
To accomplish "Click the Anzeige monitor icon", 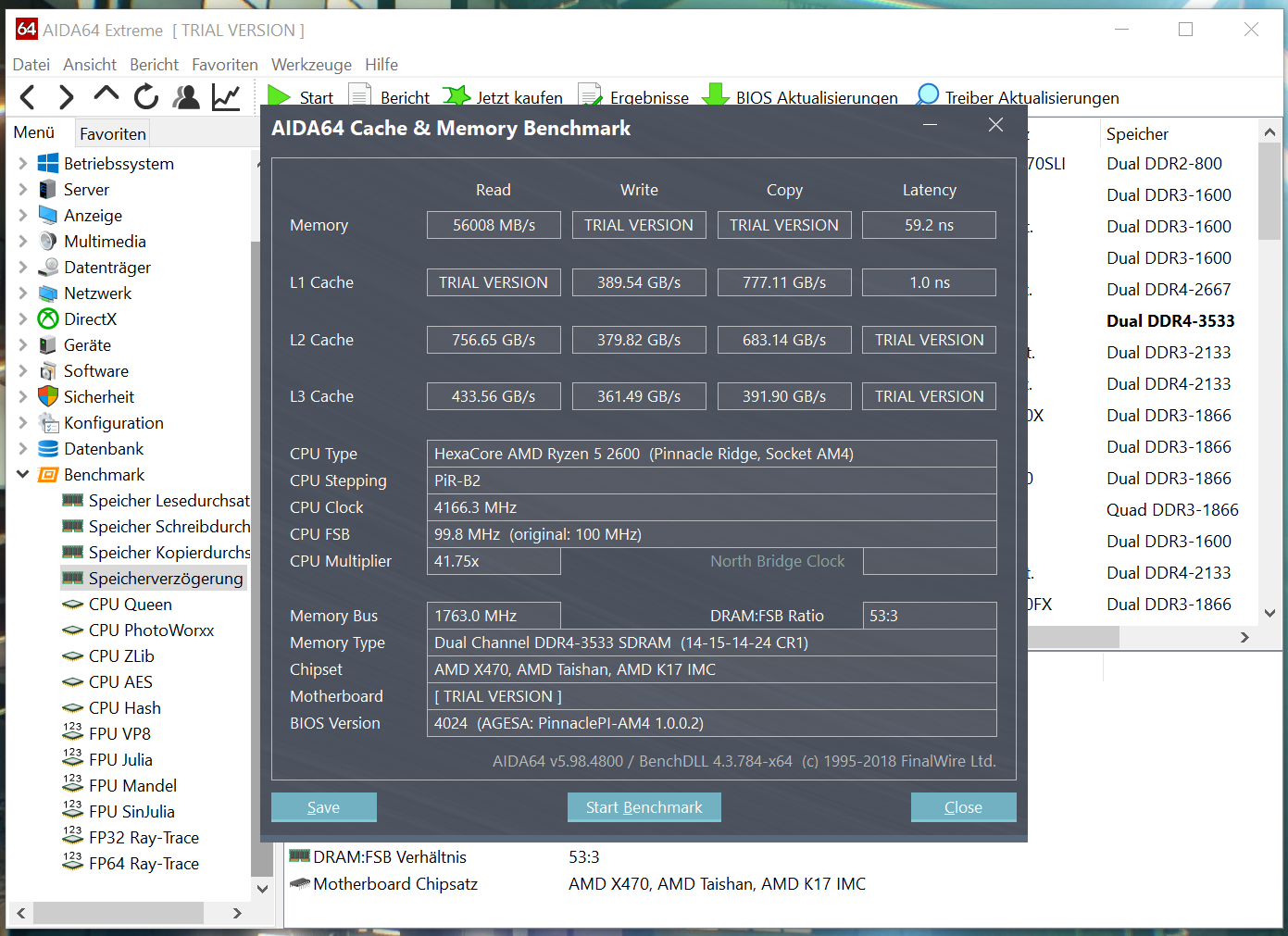I will [x=48, y=216].
